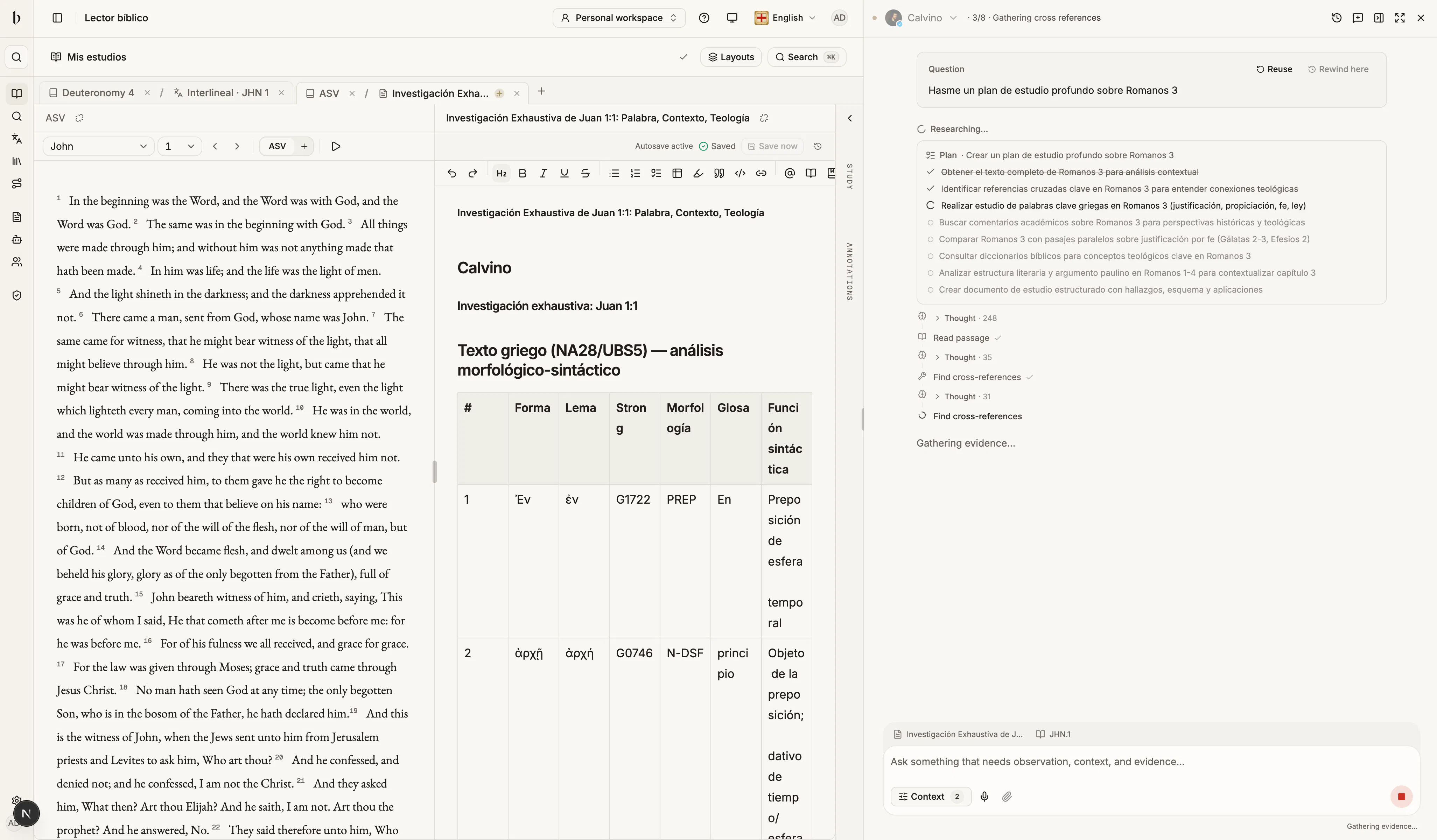Open the users group icon in sidebar
Image resolution: width=1437 pixels, height=840 pixels.
(16, 262)
